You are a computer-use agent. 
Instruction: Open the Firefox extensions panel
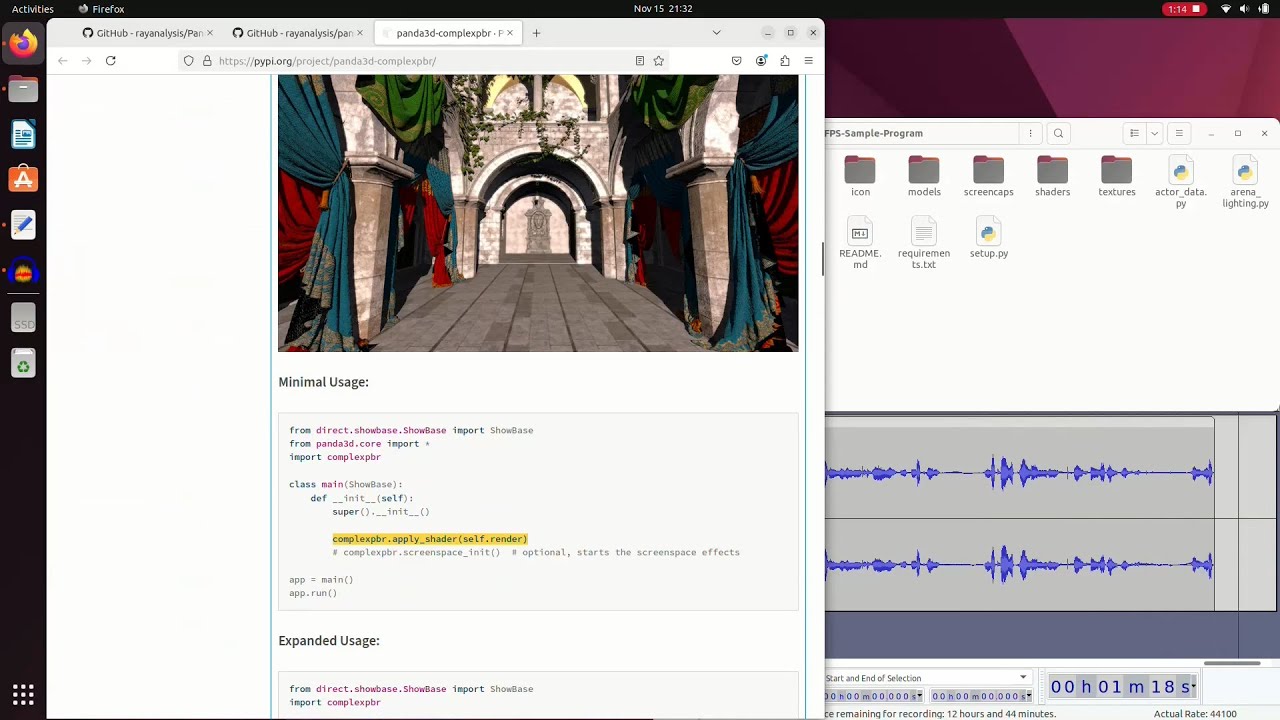click(x=785, y=61)
